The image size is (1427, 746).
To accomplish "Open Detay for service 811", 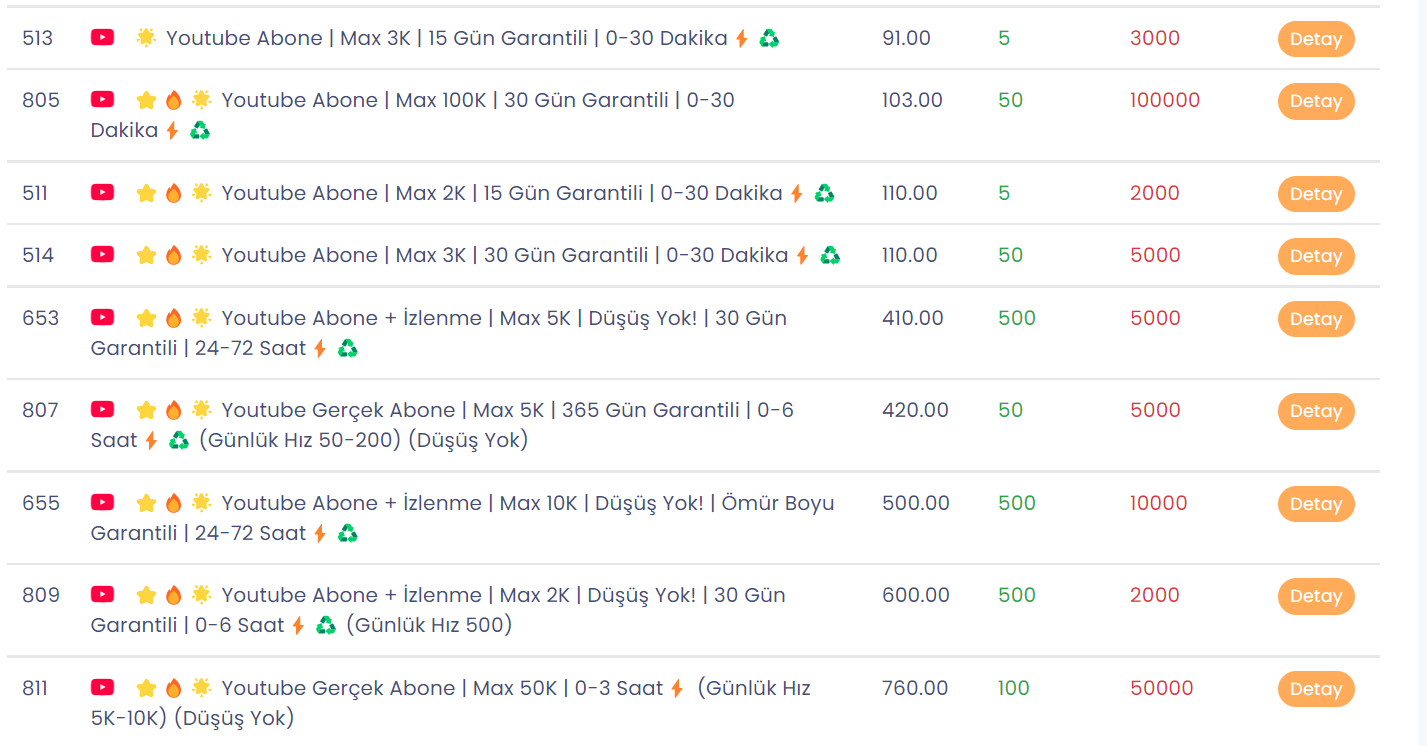I will point(1316,689).
